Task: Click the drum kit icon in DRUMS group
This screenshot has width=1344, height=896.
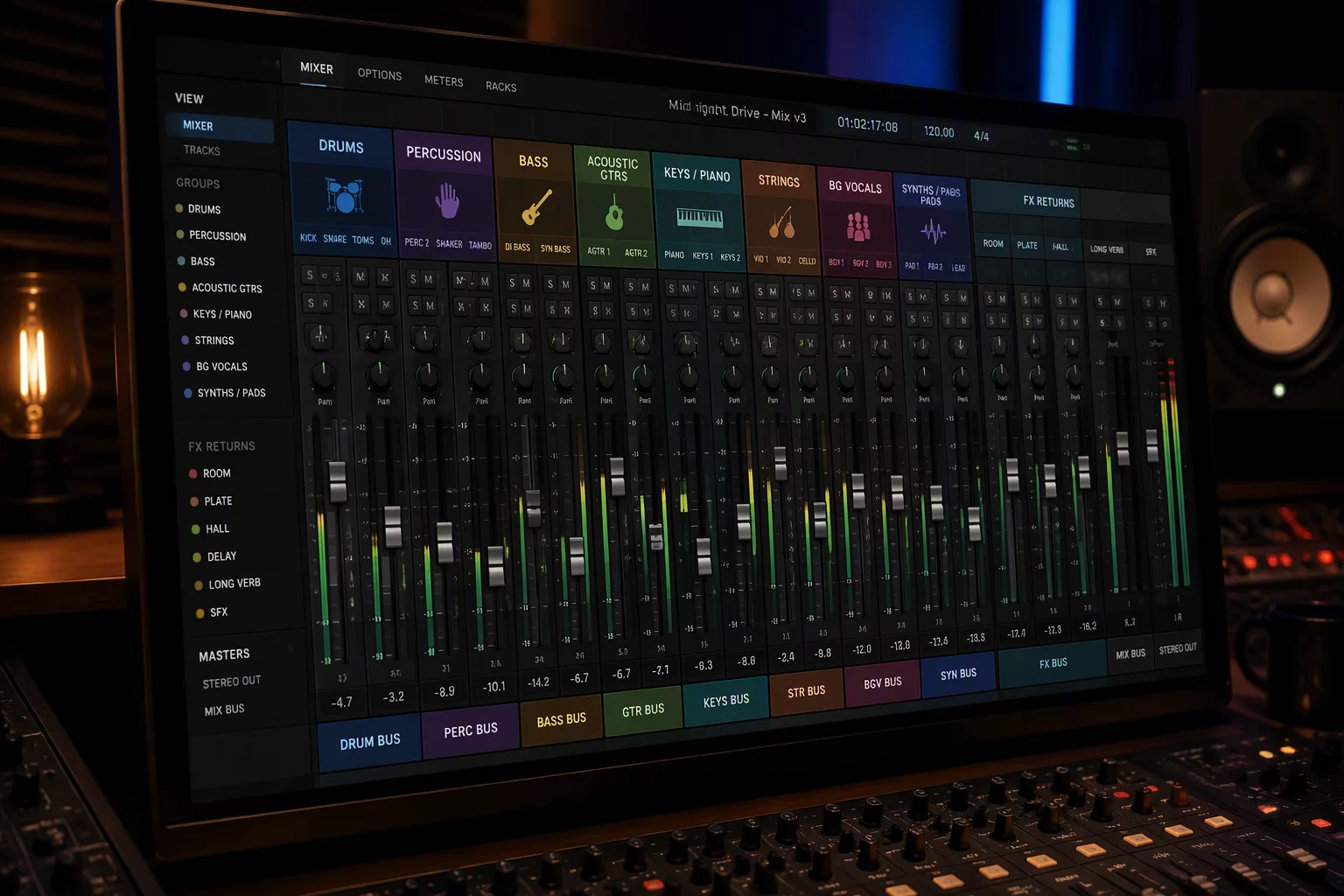Action: (x=344, y=195)
